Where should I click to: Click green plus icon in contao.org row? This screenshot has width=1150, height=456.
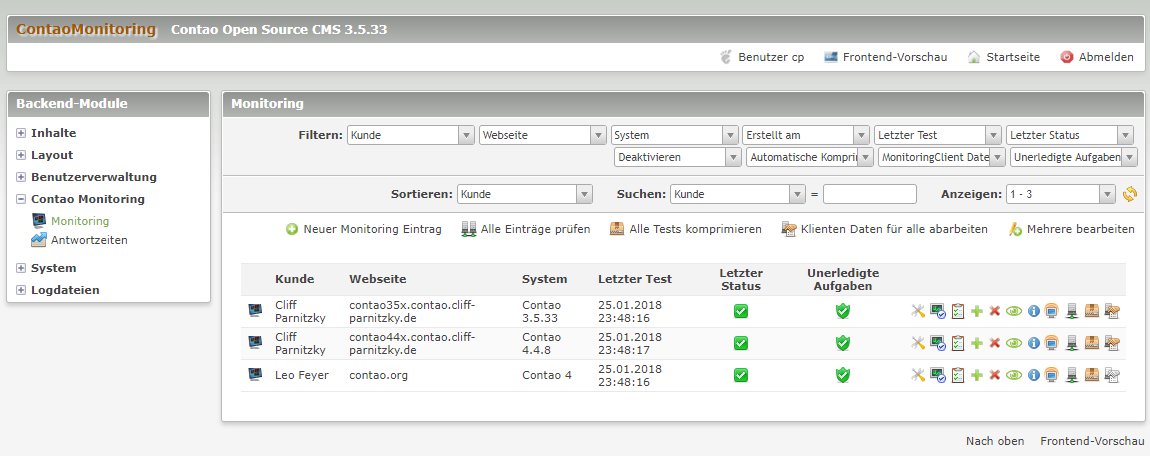coord(976,375)
